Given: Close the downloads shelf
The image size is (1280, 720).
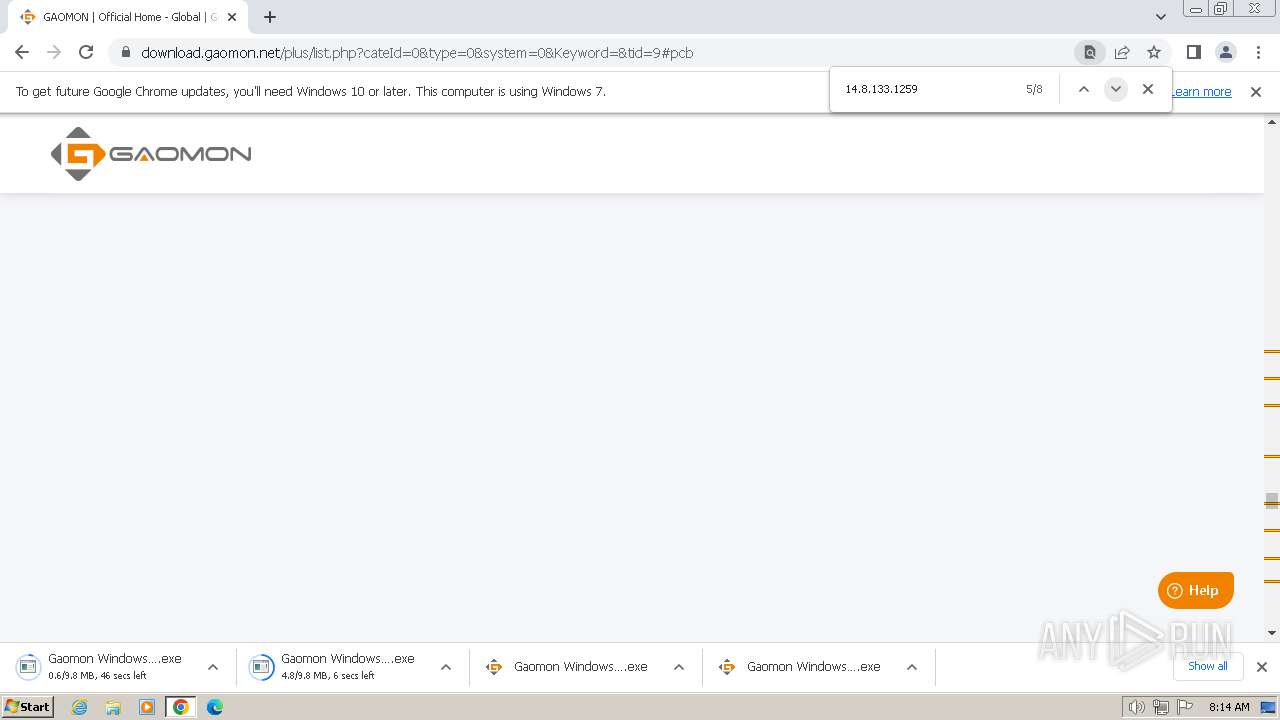Looking at the screenshot, I should pos(1262,667).
